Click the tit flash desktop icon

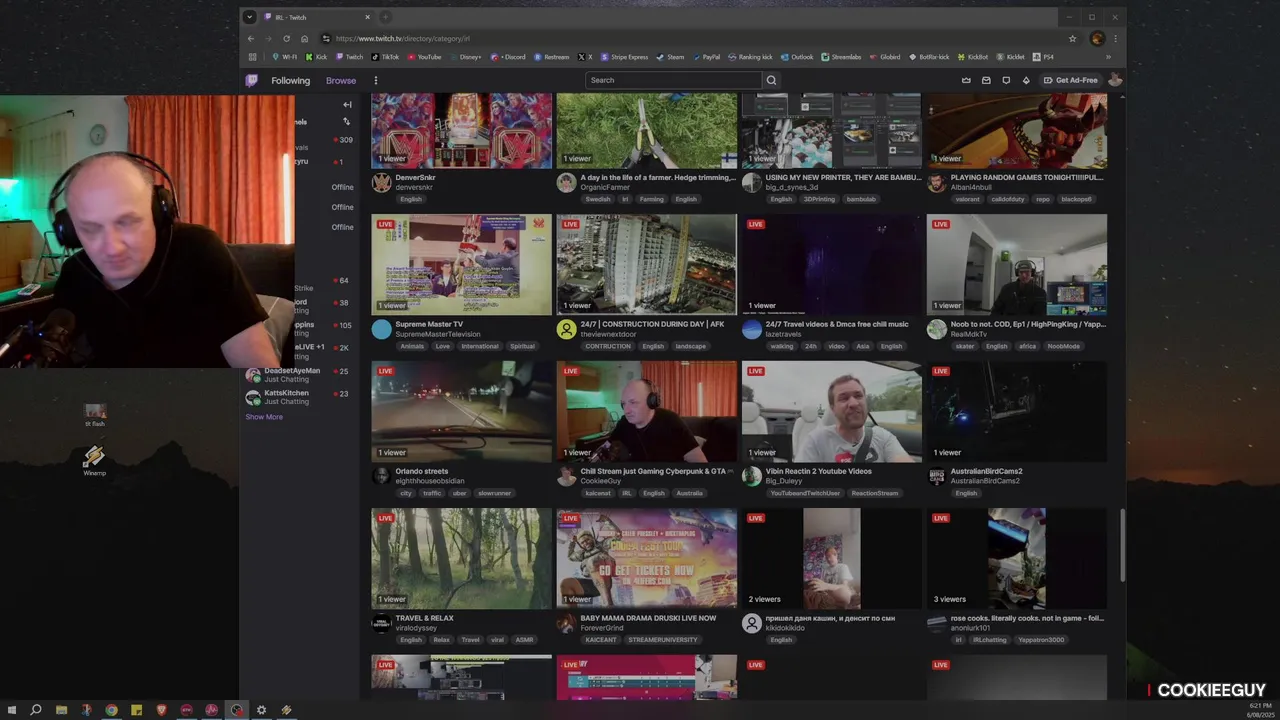pyautogui.click(x=95, y=415)
